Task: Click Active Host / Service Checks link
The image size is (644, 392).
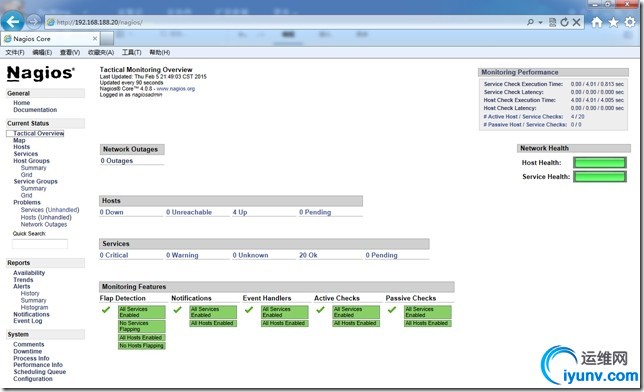Action: click(x=523, y=117)
